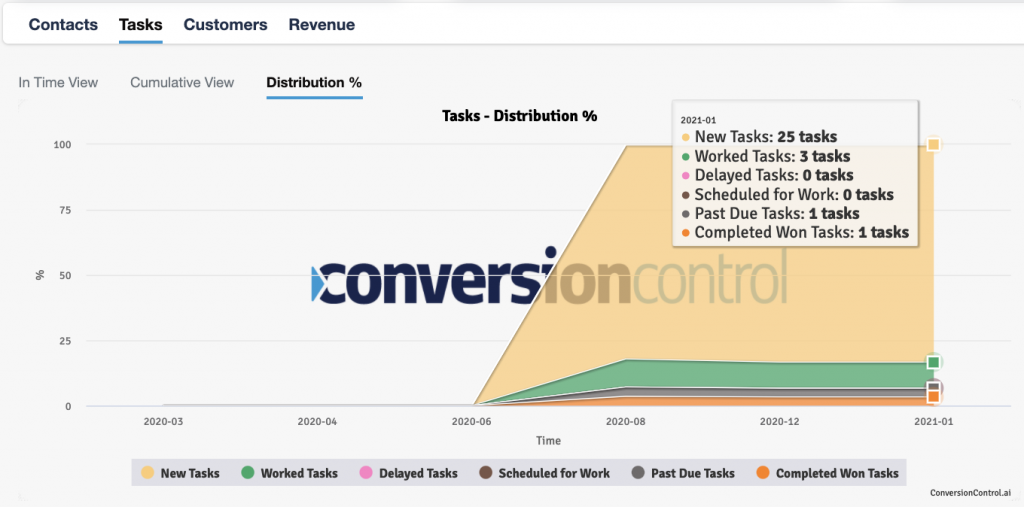Click the conversioncontrol logo watermark
This screenshot has height=507, width=1024.
pos(549,276)
